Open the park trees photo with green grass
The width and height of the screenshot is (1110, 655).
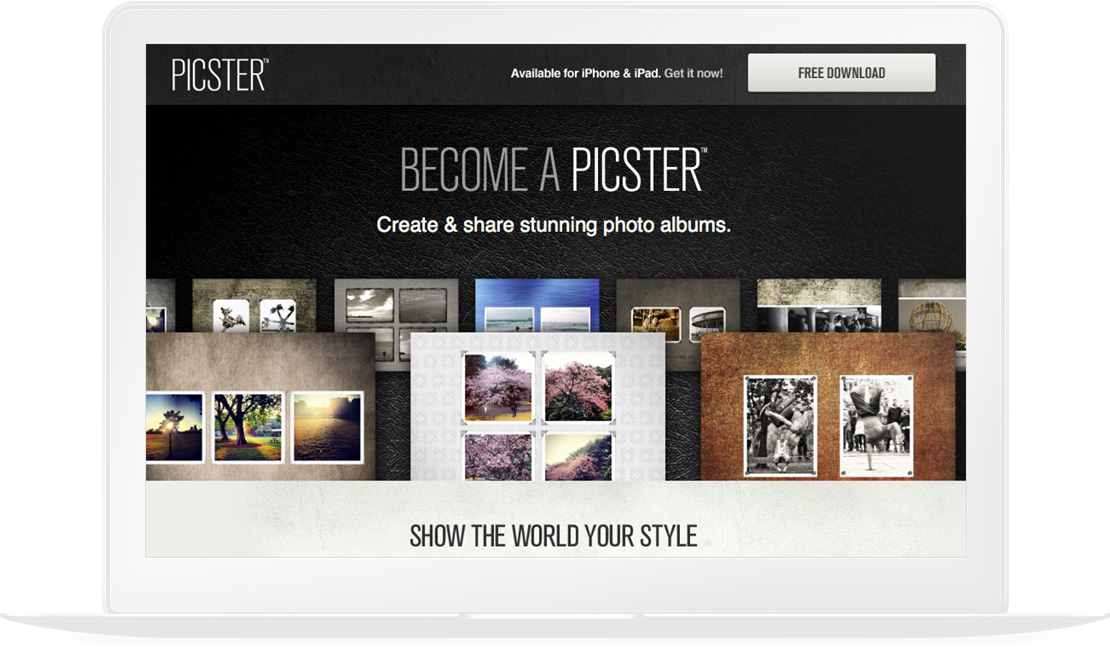click(x=248, y=428)
